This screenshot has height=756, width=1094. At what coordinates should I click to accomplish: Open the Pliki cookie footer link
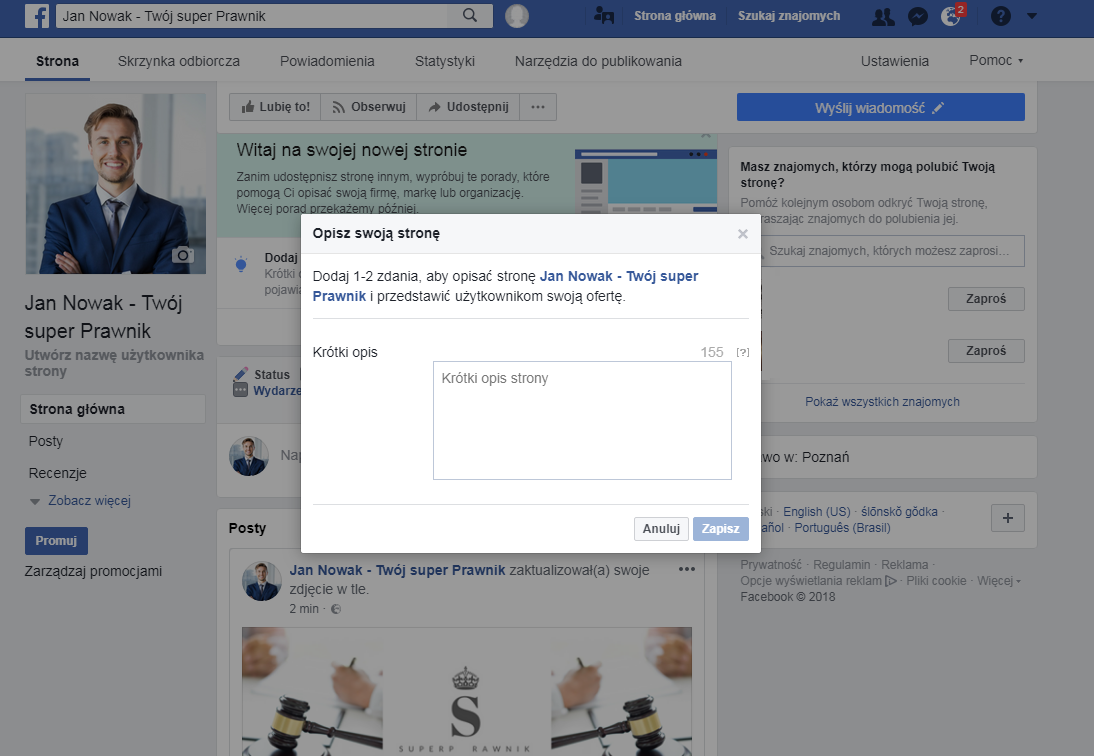pos(936,581)
